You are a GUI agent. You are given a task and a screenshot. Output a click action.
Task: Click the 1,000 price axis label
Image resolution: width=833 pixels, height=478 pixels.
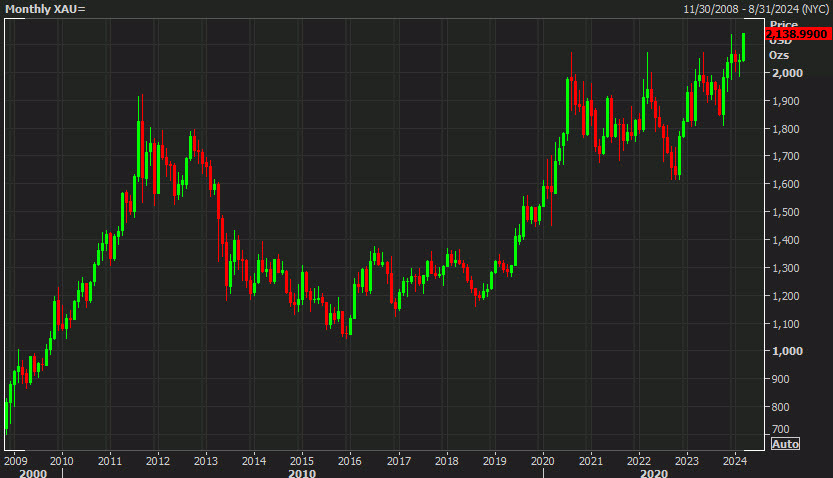[x=787, y=351]
